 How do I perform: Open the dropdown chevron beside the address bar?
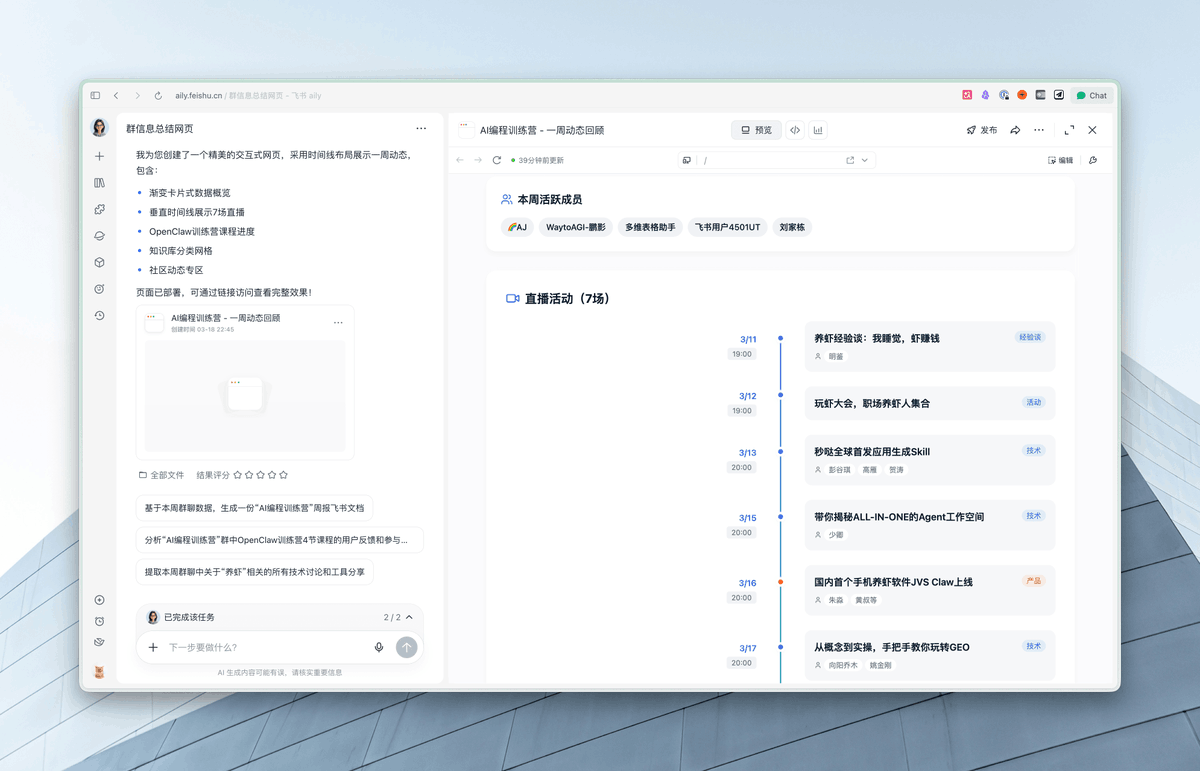[x=864, y=160]
